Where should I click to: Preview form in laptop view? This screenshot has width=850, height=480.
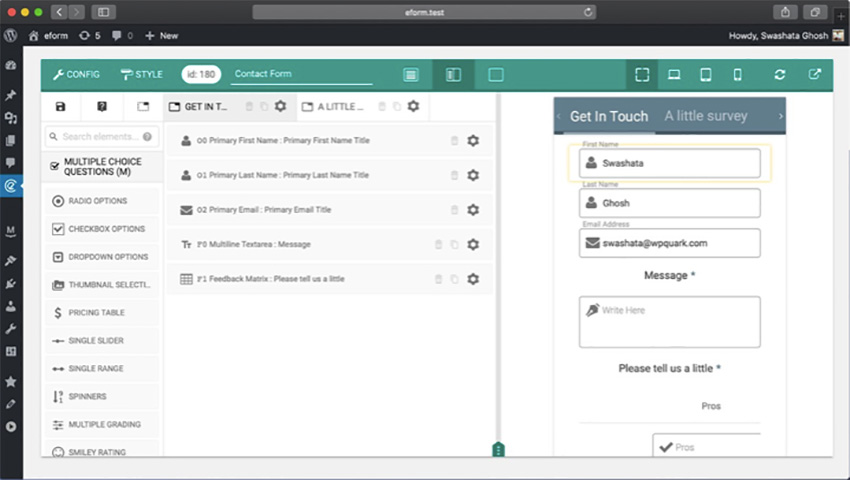pyautogui.click(x=674, y=75)
